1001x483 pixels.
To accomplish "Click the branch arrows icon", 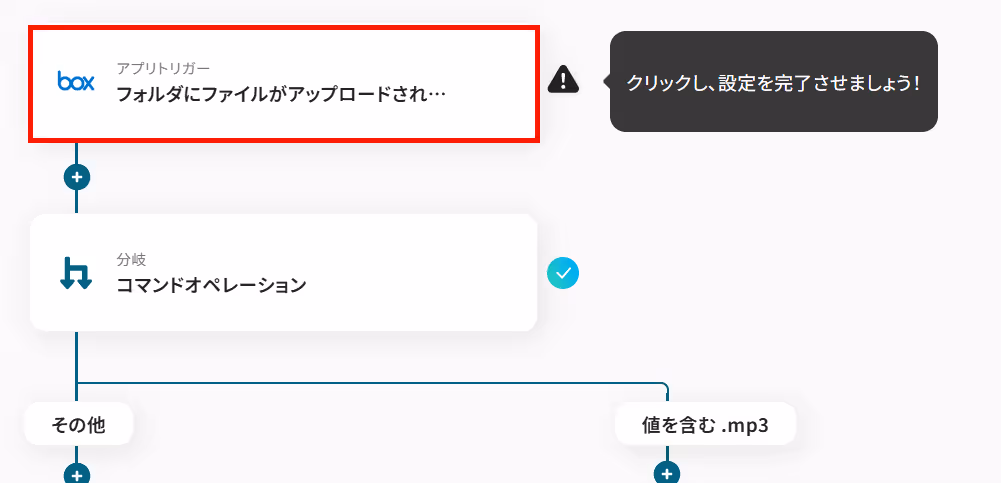I will pos(76,273).
